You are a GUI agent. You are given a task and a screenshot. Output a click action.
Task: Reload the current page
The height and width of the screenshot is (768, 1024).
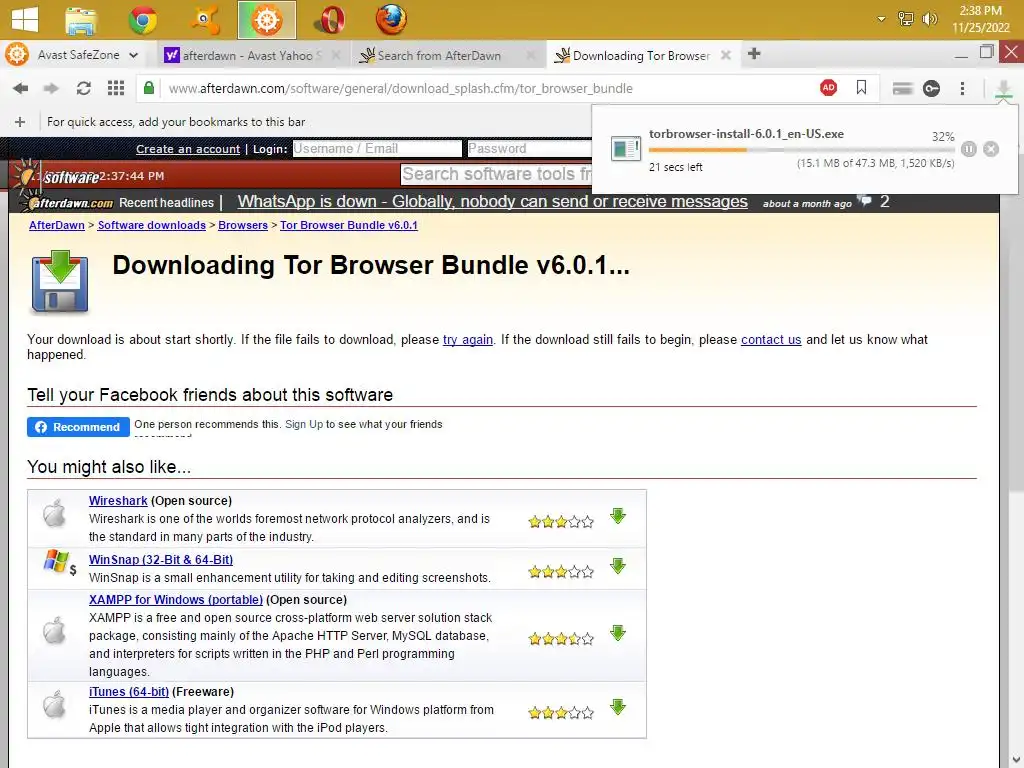[x=84, y=88]
